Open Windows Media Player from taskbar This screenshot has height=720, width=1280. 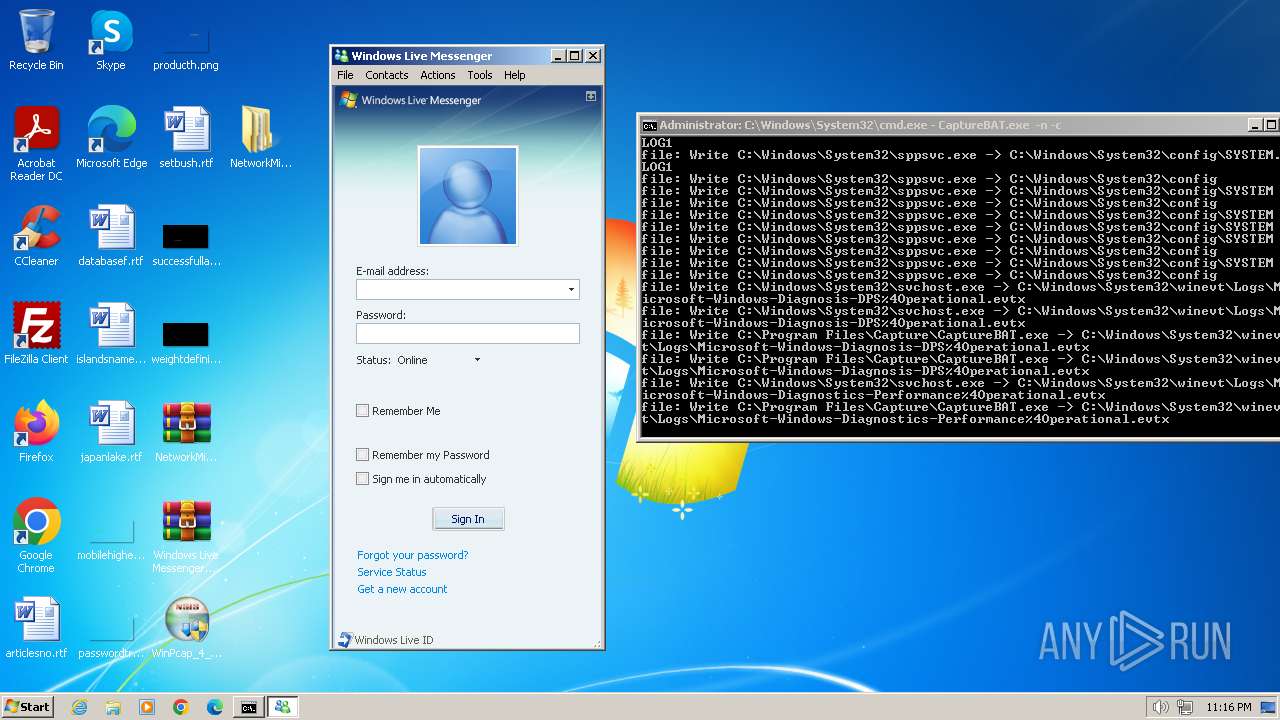(x=147, y=707)
